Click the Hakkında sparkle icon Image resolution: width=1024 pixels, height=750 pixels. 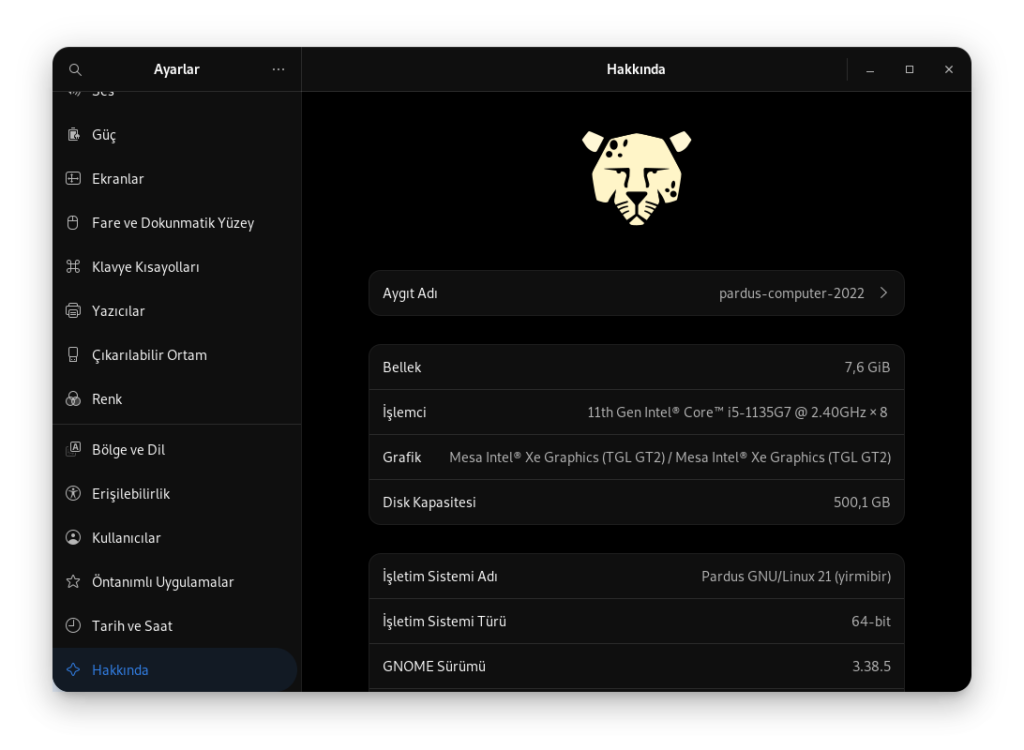(x=73, y=670)
